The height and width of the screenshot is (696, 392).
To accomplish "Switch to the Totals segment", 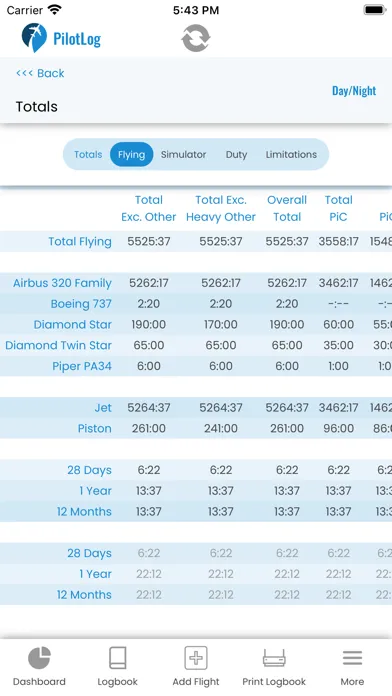I will click(x=88, y=154).
